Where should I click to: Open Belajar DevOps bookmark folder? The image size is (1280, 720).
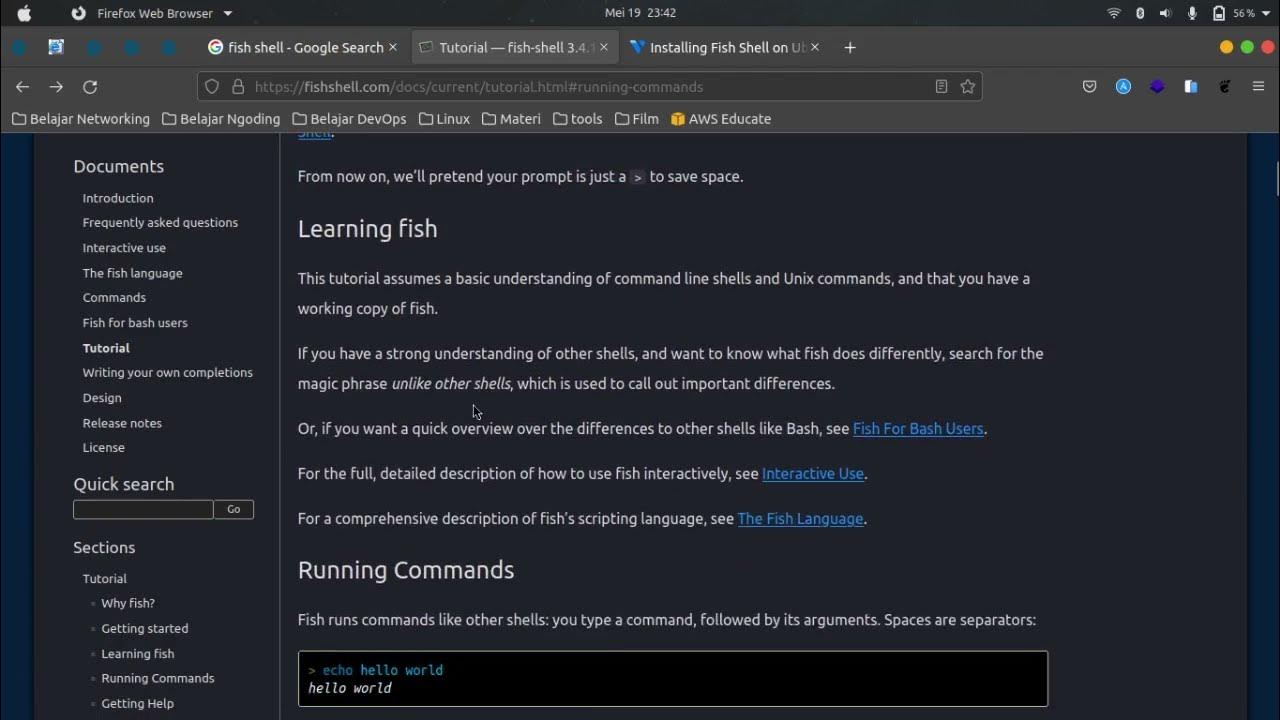[349, 119]
